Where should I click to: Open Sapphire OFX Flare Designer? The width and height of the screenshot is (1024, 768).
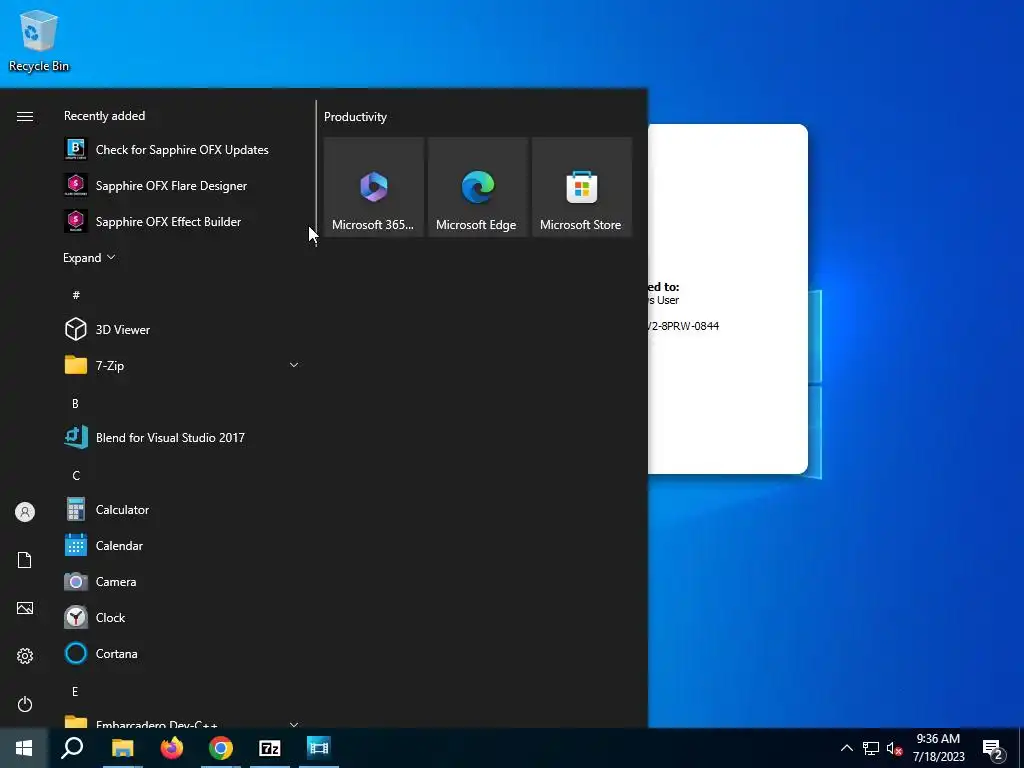182,185
